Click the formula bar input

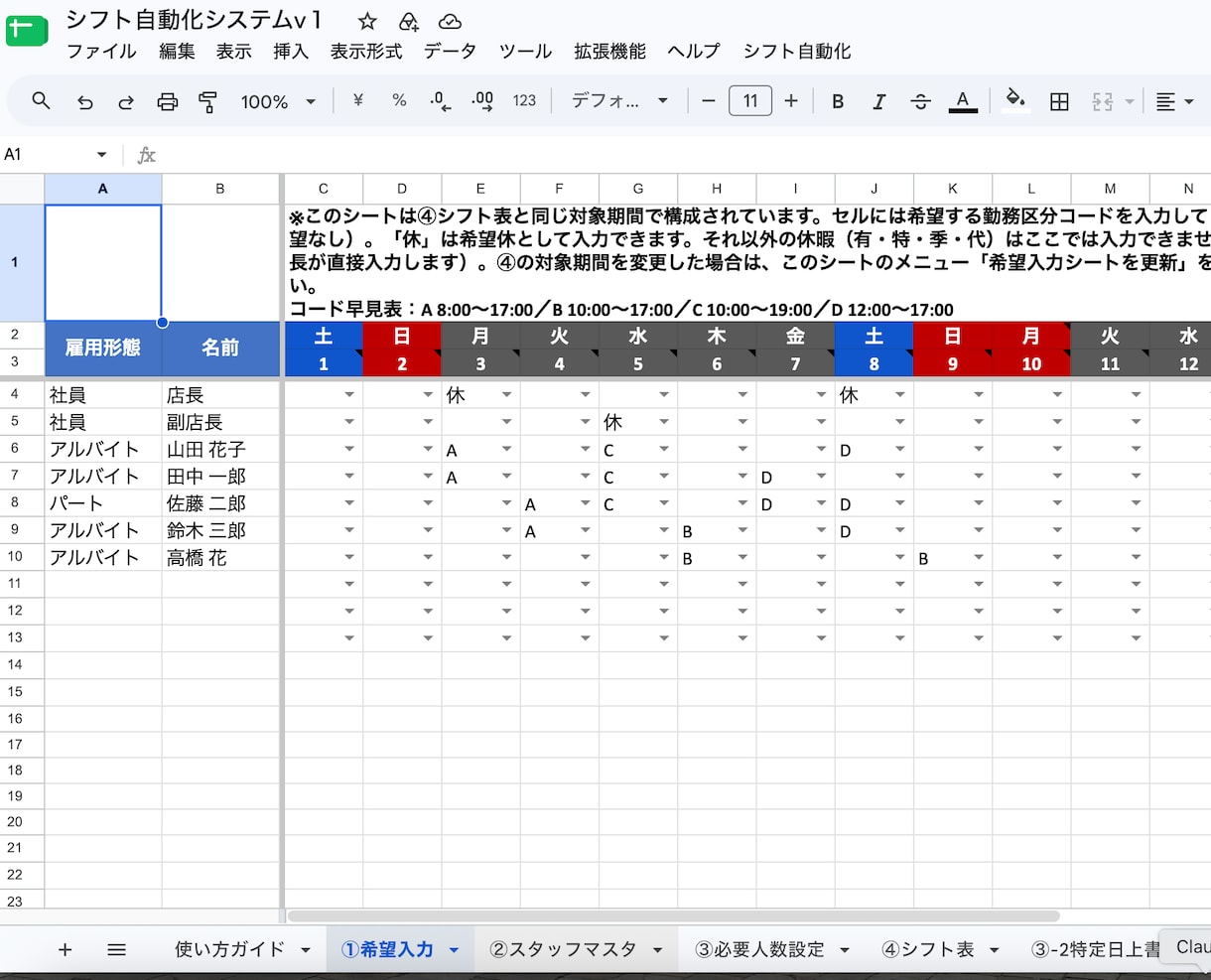685,154
